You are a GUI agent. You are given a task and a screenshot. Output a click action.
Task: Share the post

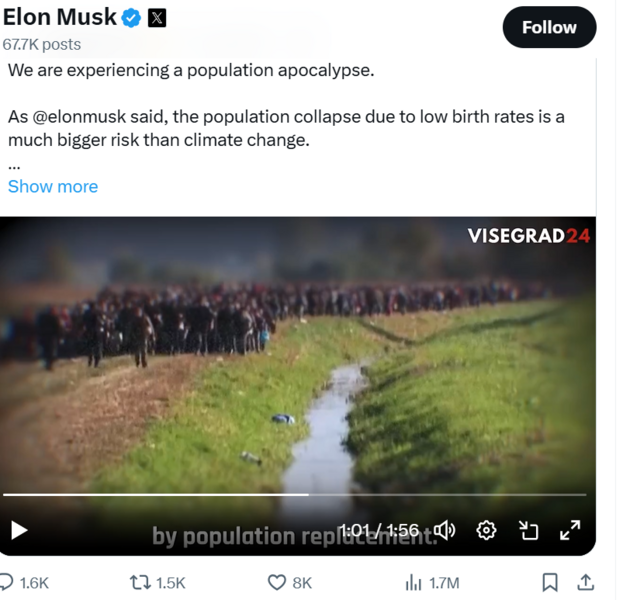pos(586,582)
